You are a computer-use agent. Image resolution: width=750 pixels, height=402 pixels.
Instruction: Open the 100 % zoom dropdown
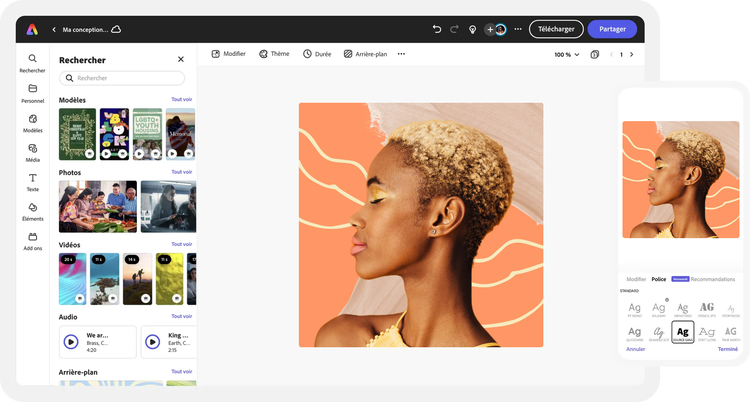click(567, 55)
